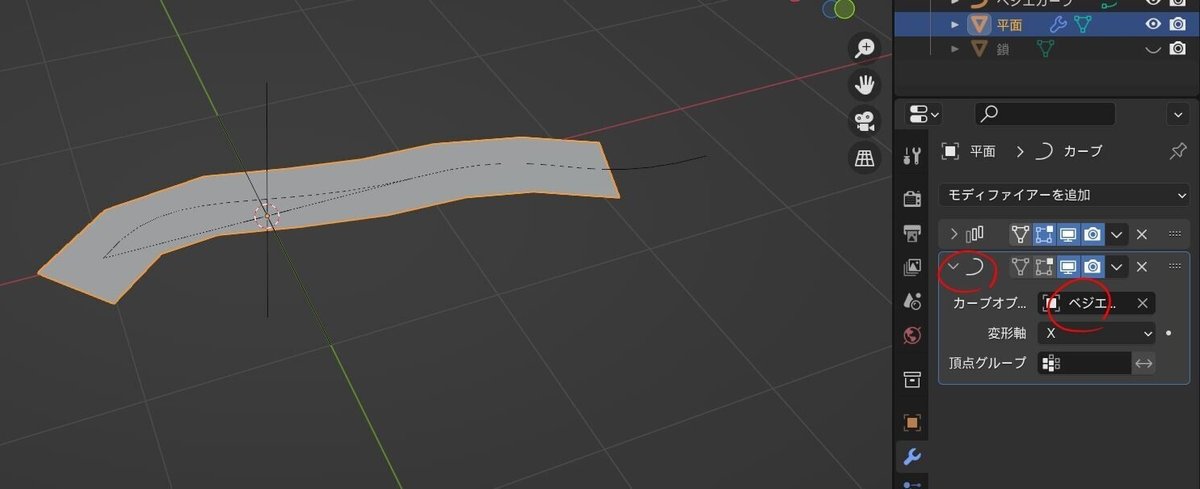Image resolution: width=1200 pixels, height=489 pixels.
Task: Click the properties search field
Action: 1044,113
